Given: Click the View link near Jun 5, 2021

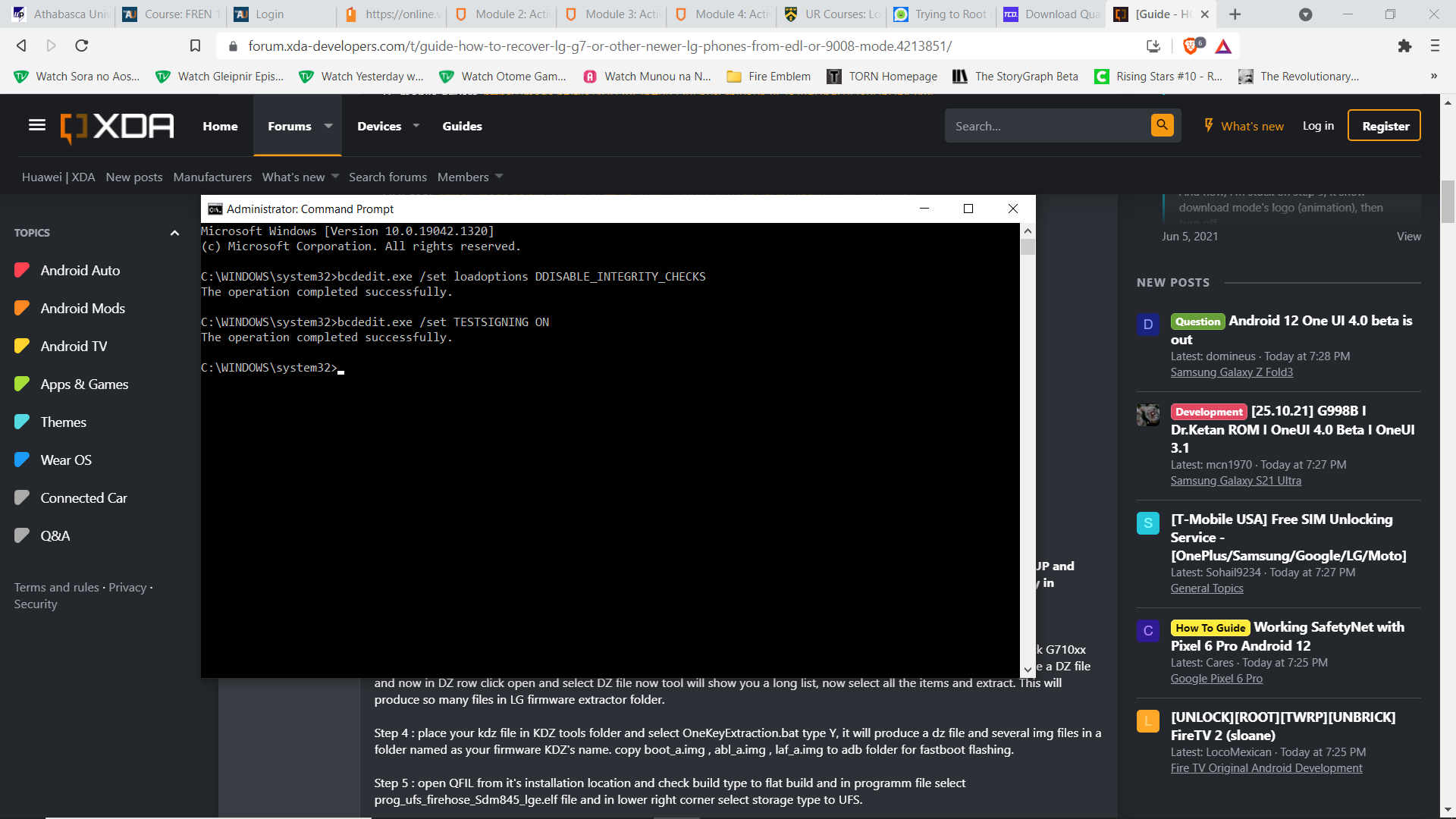Looking at the screenshot, I should tap(1409, 237).
